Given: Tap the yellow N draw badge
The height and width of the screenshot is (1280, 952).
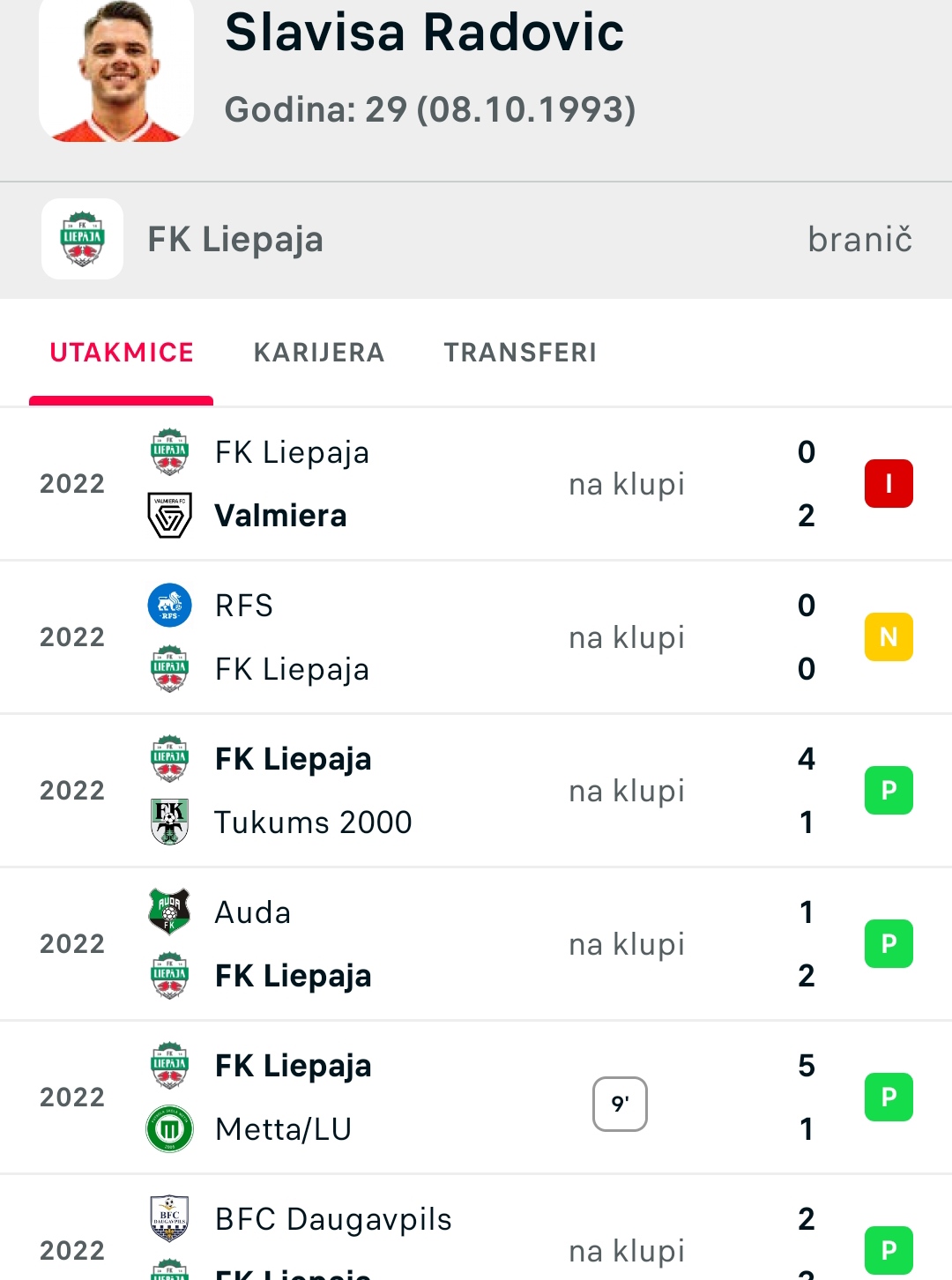Looking at the screenshot, I should point(889,637).
